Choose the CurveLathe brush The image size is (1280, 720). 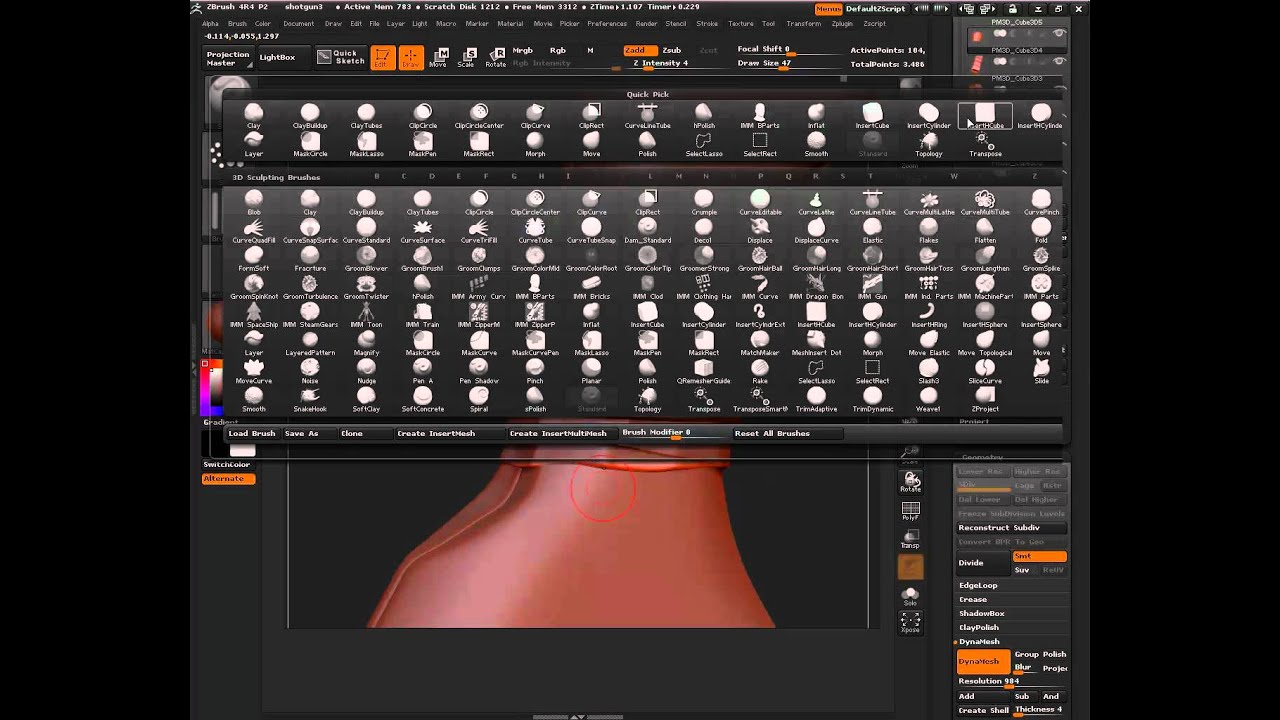click(x=816, y=203)
